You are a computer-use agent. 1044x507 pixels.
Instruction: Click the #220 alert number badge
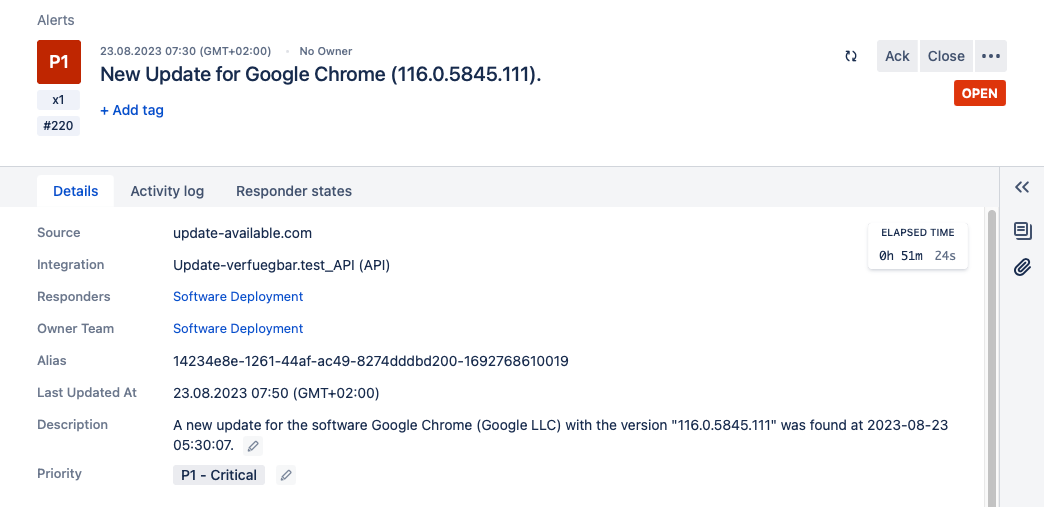pos(59,126)
